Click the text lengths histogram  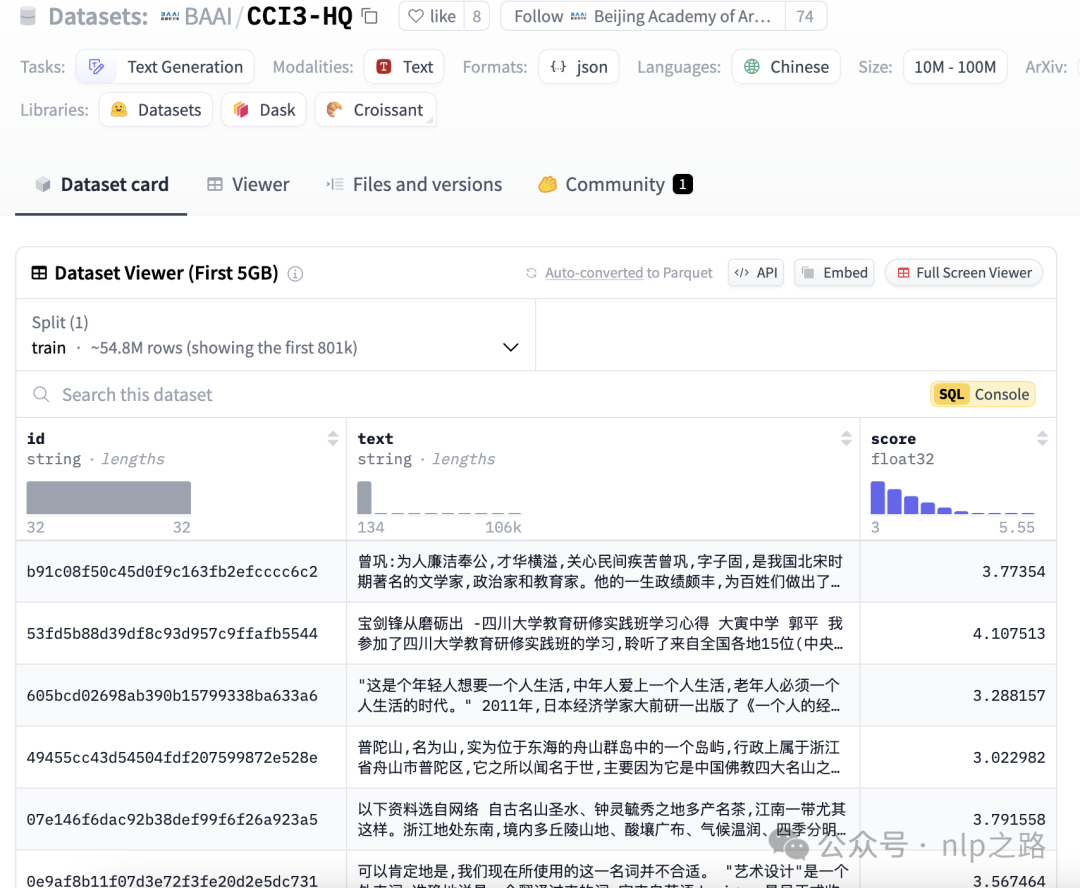tap(439, 497)
